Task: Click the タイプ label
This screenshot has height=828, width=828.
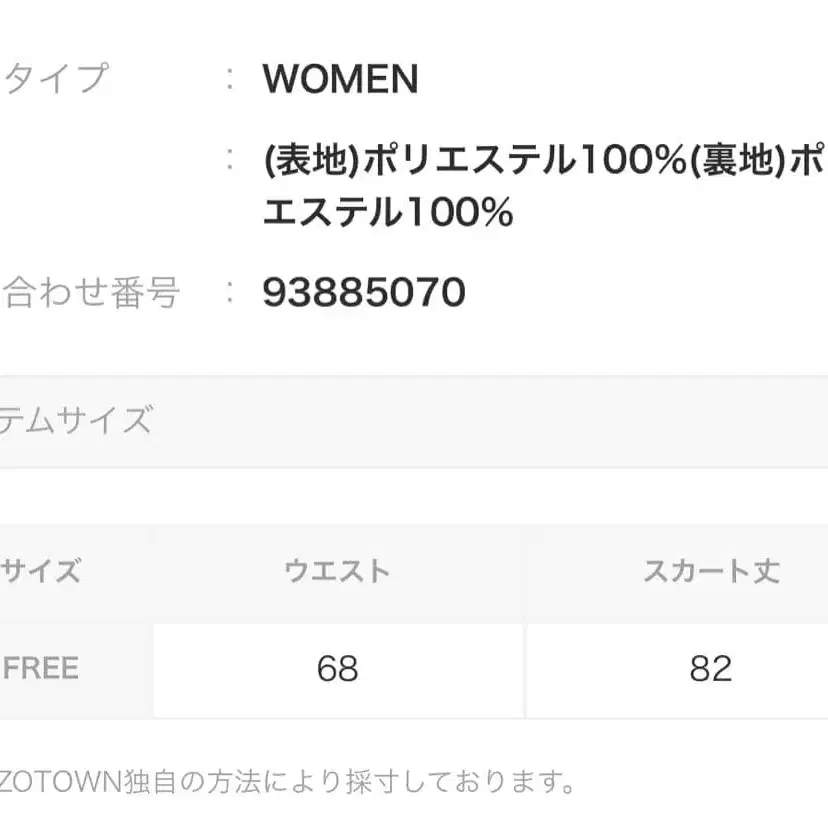Action: click(55, 78)
